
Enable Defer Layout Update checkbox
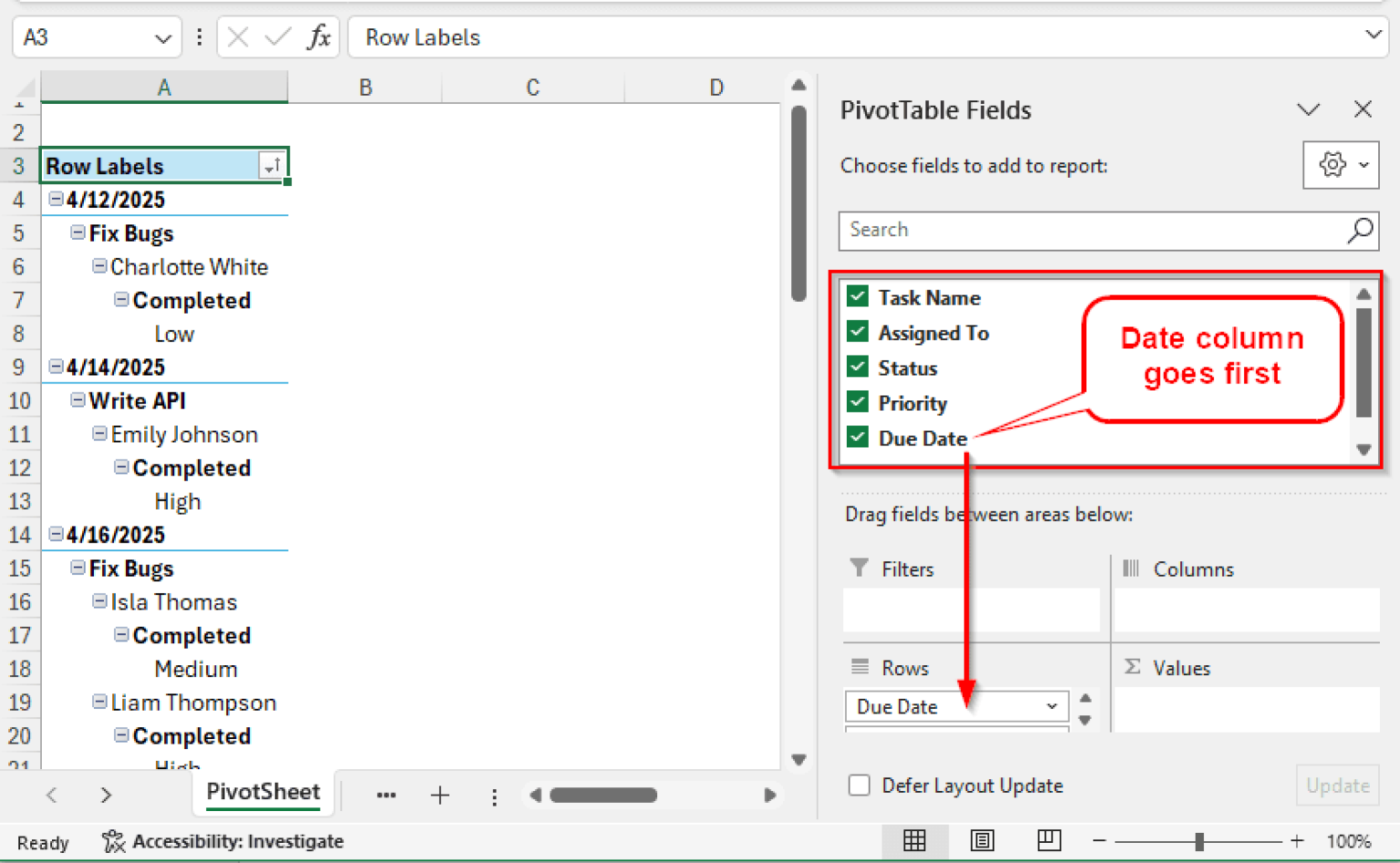coord(859,786)
